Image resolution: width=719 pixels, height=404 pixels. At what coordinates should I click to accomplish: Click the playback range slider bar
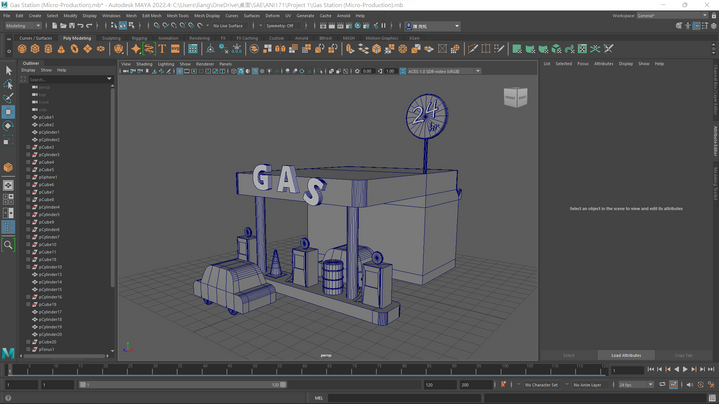(183, 385)
